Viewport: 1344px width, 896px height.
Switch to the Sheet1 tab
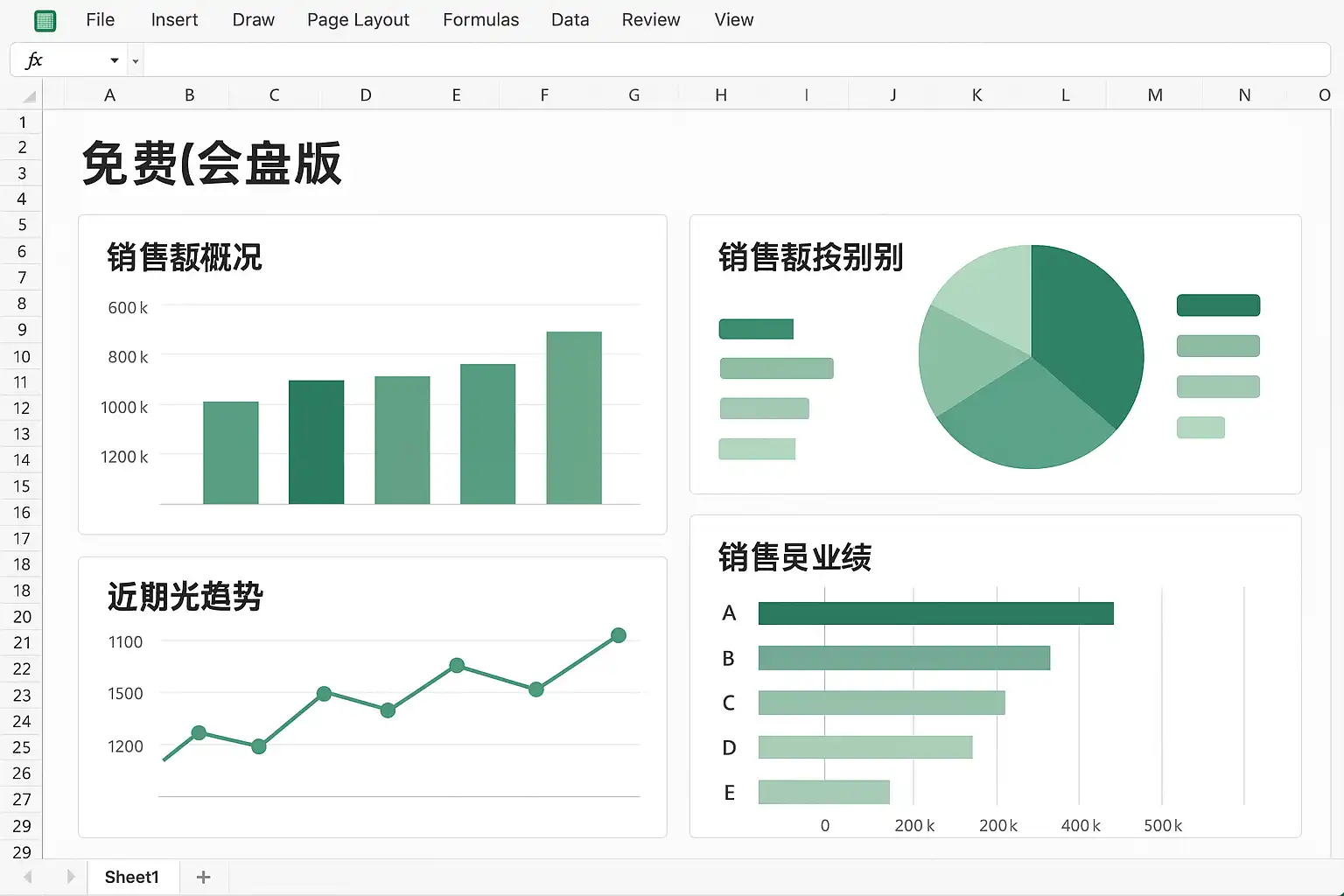point(132,877)
